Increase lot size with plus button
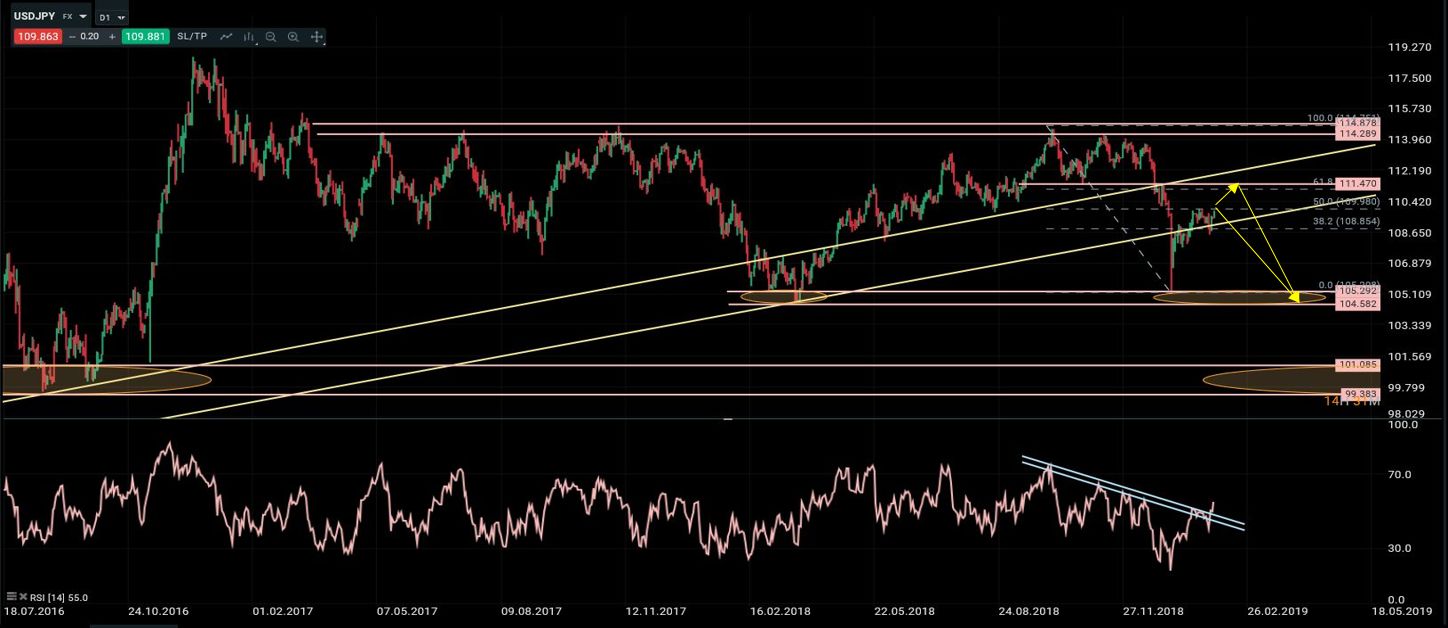The image size is (1448, 628). tap(112, 37)
